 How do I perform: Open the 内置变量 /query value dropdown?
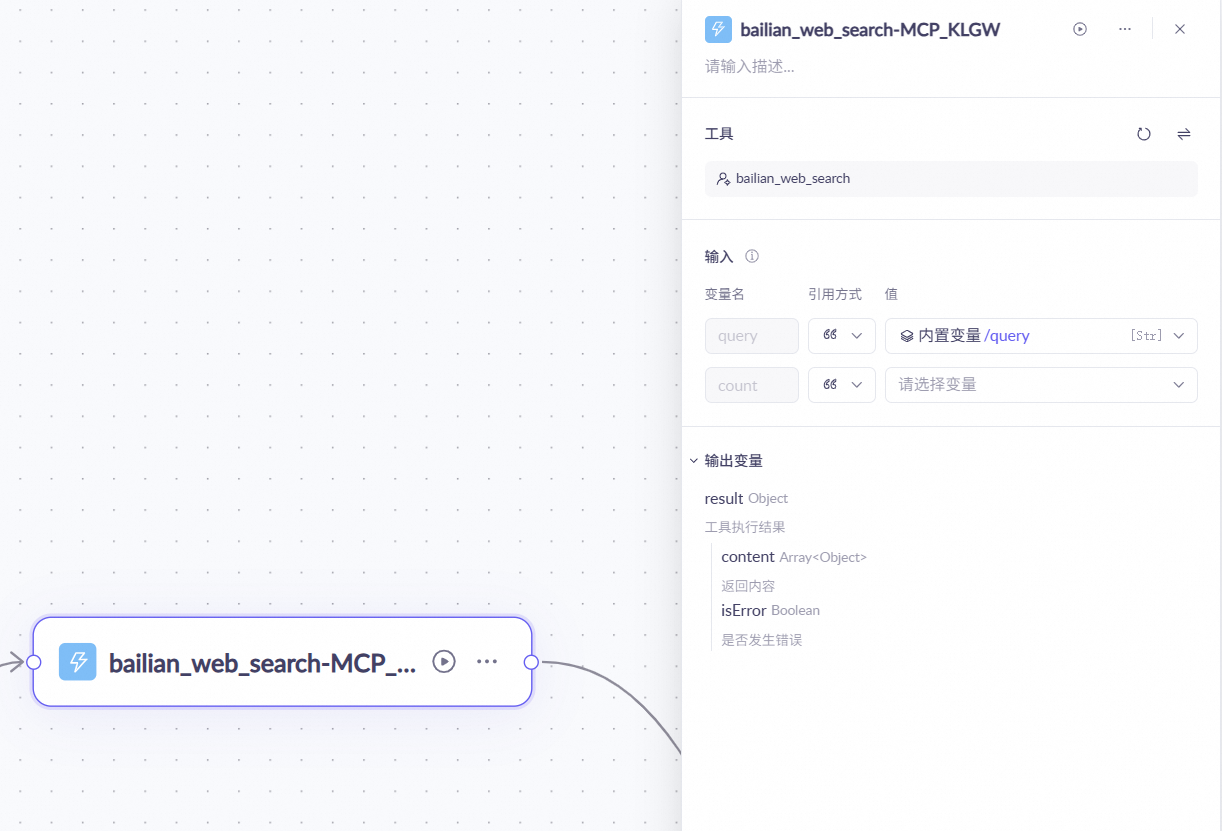(x=1041, y=336)
